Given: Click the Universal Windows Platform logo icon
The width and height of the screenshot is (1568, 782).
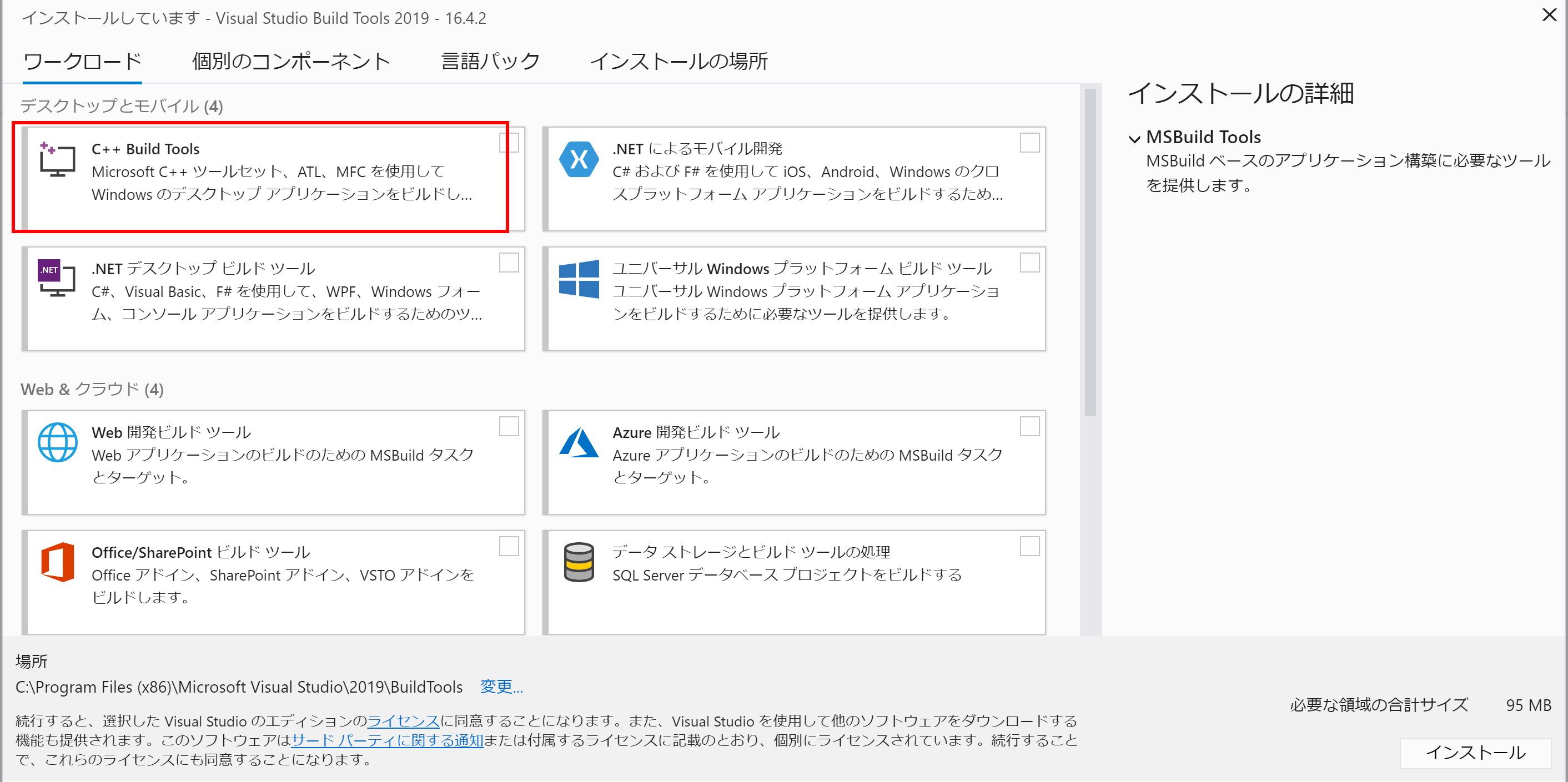Looking at the screenshot, I should (579, 279).
